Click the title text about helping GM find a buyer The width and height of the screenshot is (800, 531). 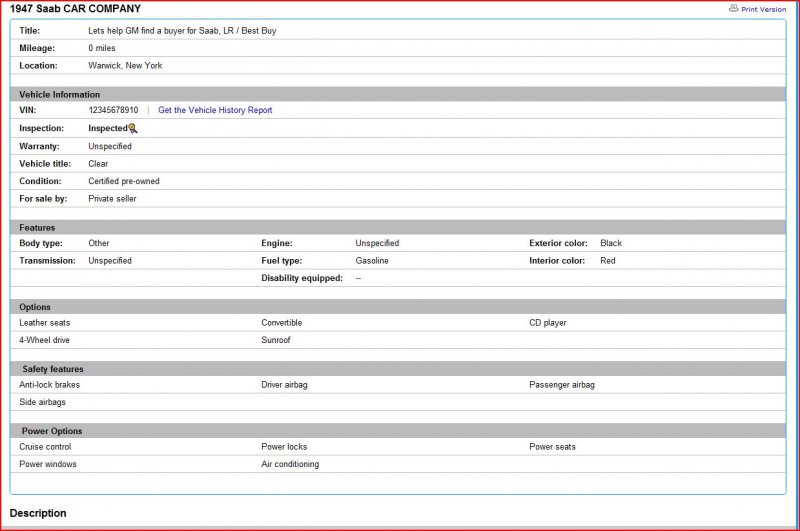(x=182, y=31)
